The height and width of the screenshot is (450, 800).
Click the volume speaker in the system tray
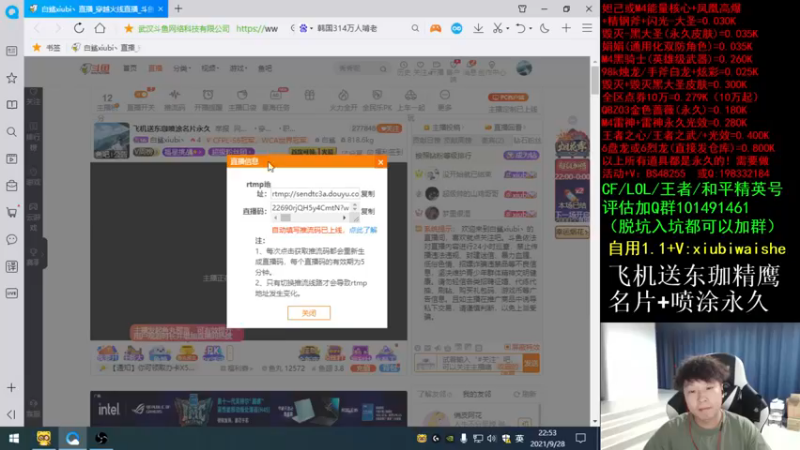coord(491,438)
